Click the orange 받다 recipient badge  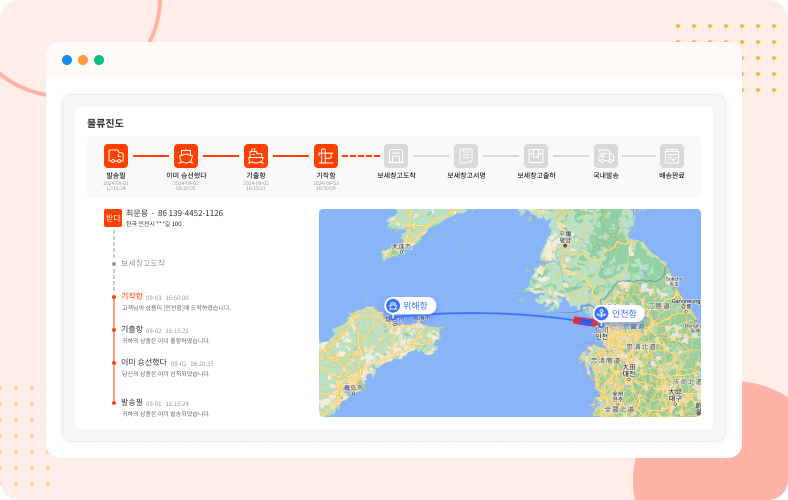point(113,218)
